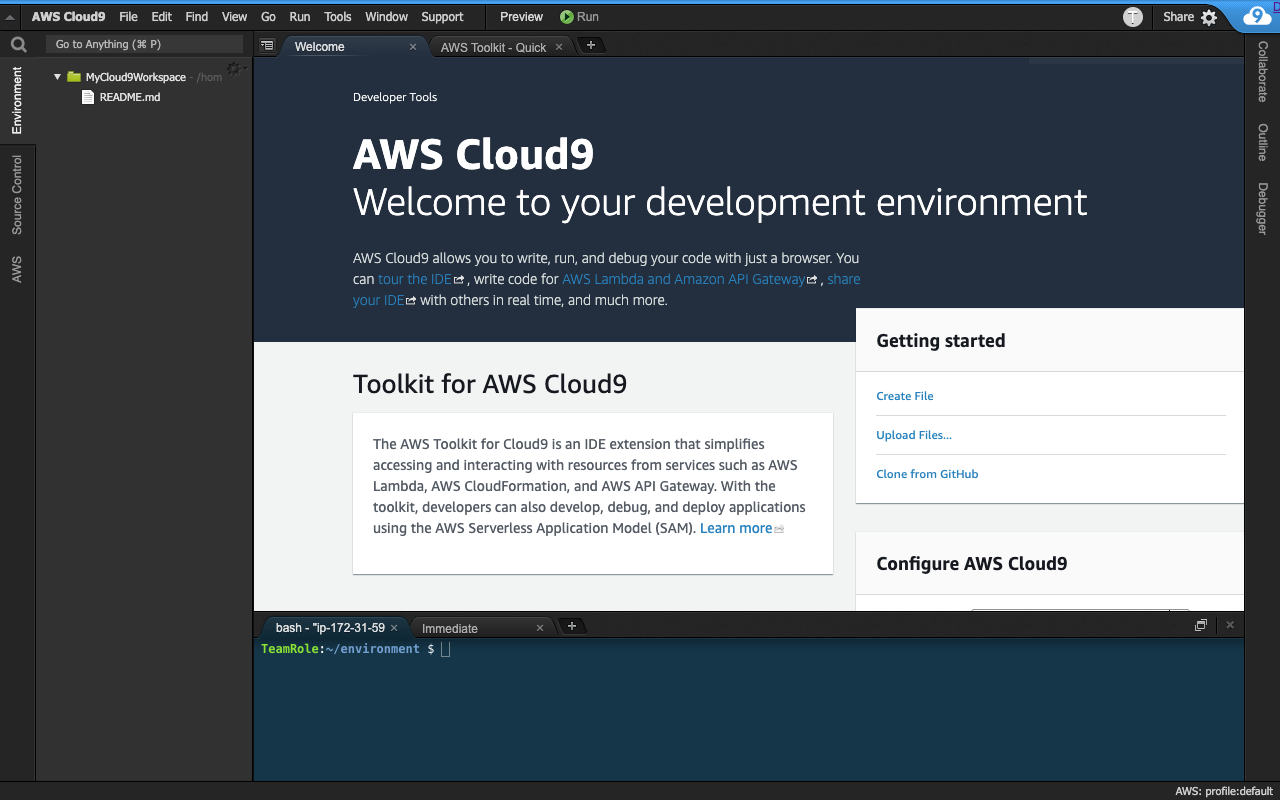
Task: Follow the 'tour the IDE' link
Action: tap(415, 279)
